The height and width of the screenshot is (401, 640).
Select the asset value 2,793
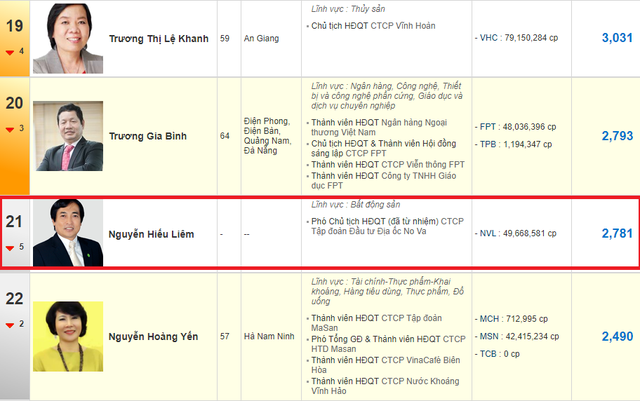(617, 136)
